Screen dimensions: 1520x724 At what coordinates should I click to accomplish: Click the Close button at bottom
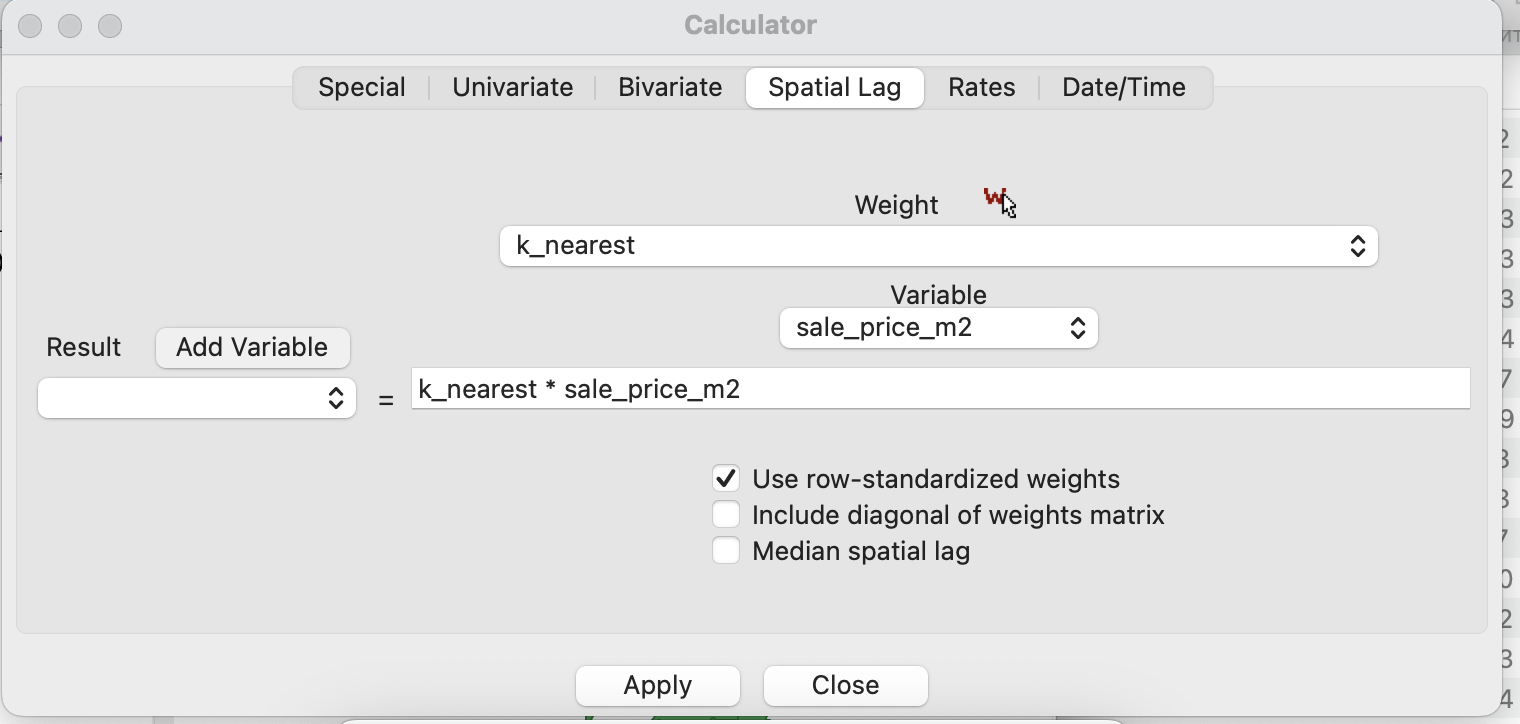[846, 685]
